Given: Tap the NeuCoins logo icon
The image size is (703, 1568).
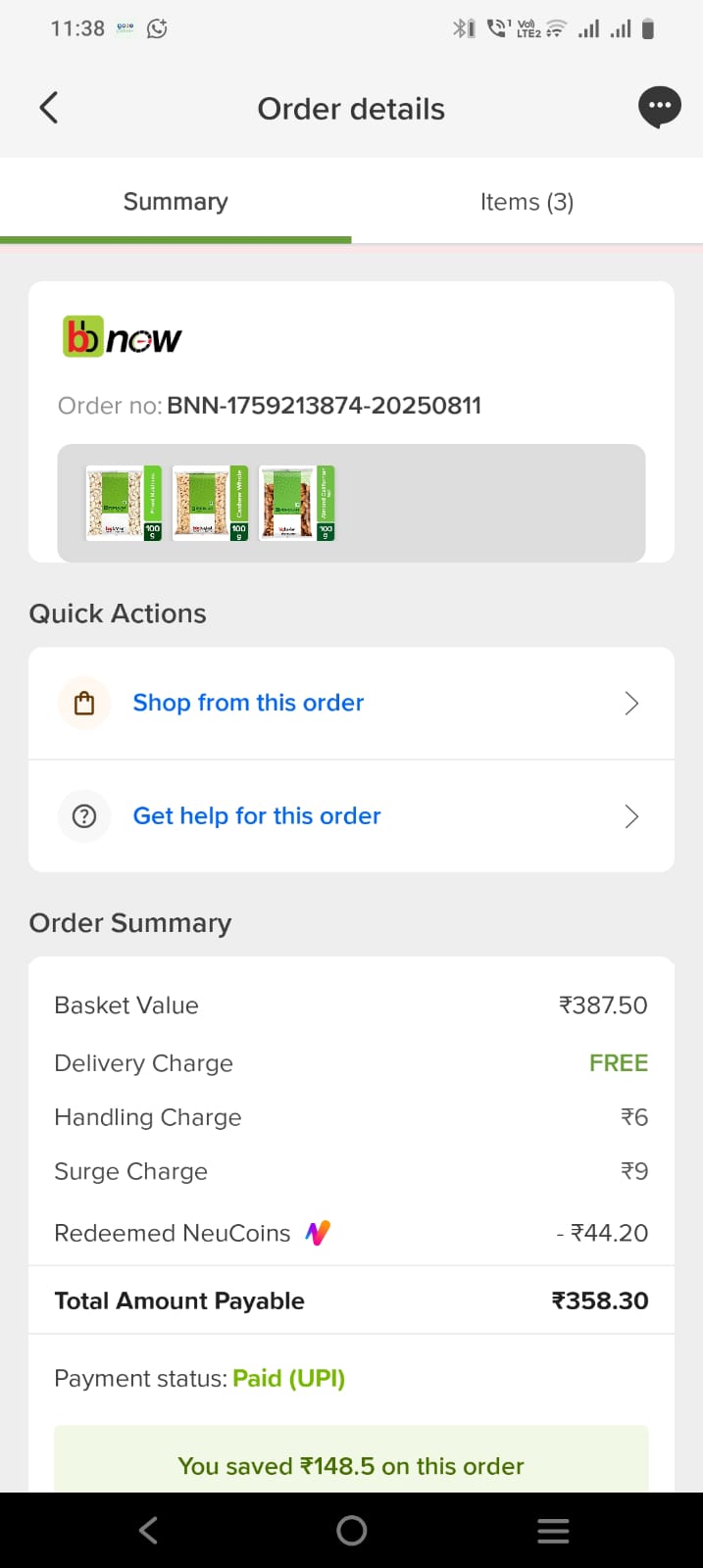Looking at the screenshot, I should click(x=318, y=1233).
